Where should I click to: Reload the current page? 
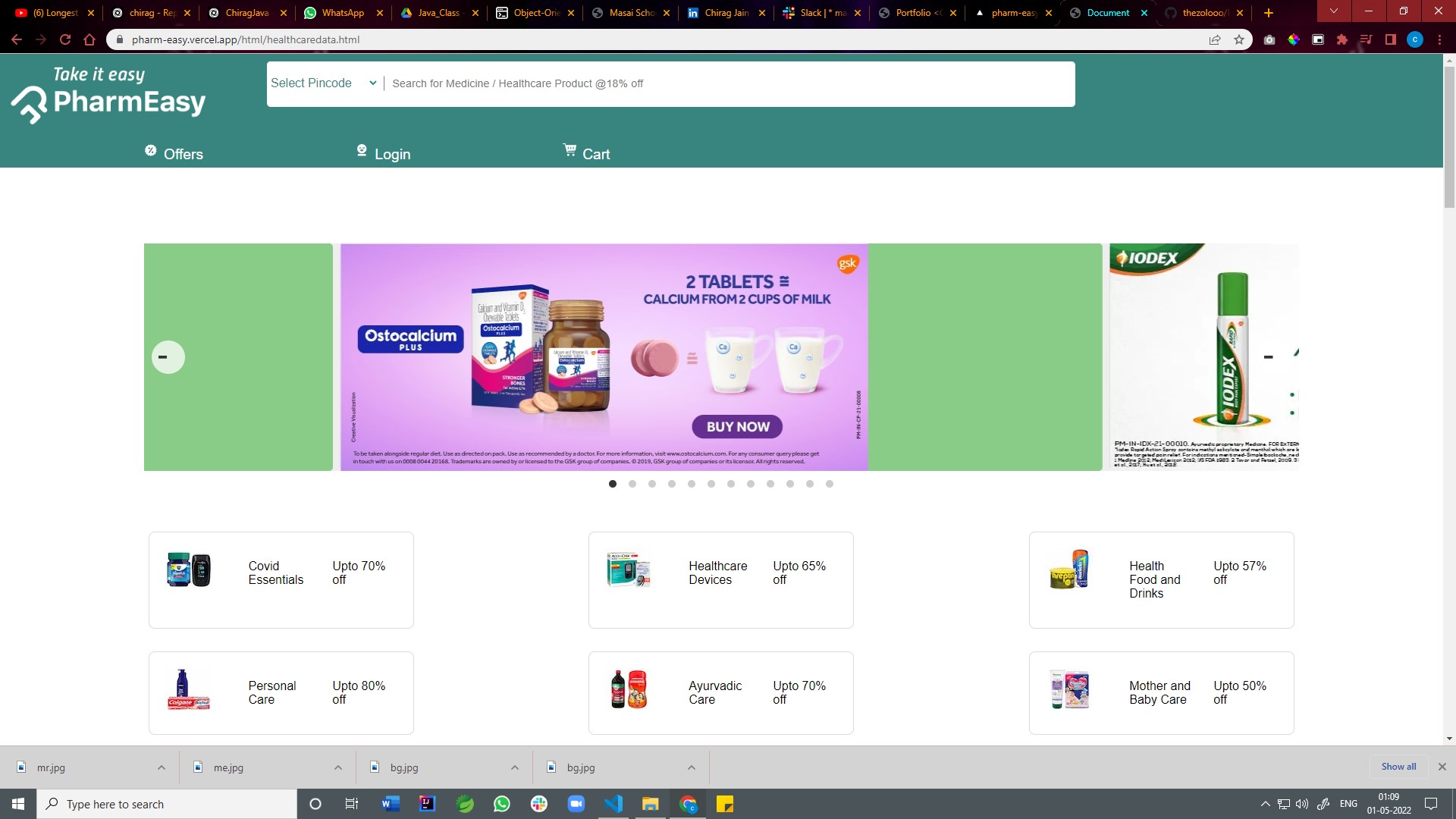click(65, 39)
